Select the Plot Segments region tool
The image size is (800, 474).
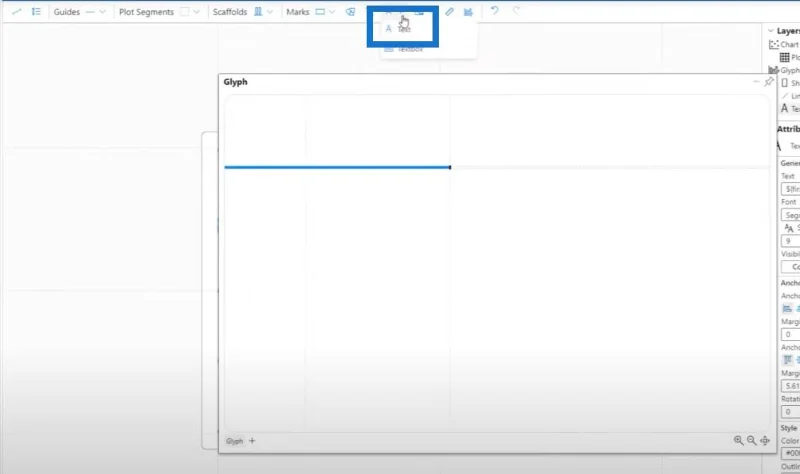coord(184,12)
